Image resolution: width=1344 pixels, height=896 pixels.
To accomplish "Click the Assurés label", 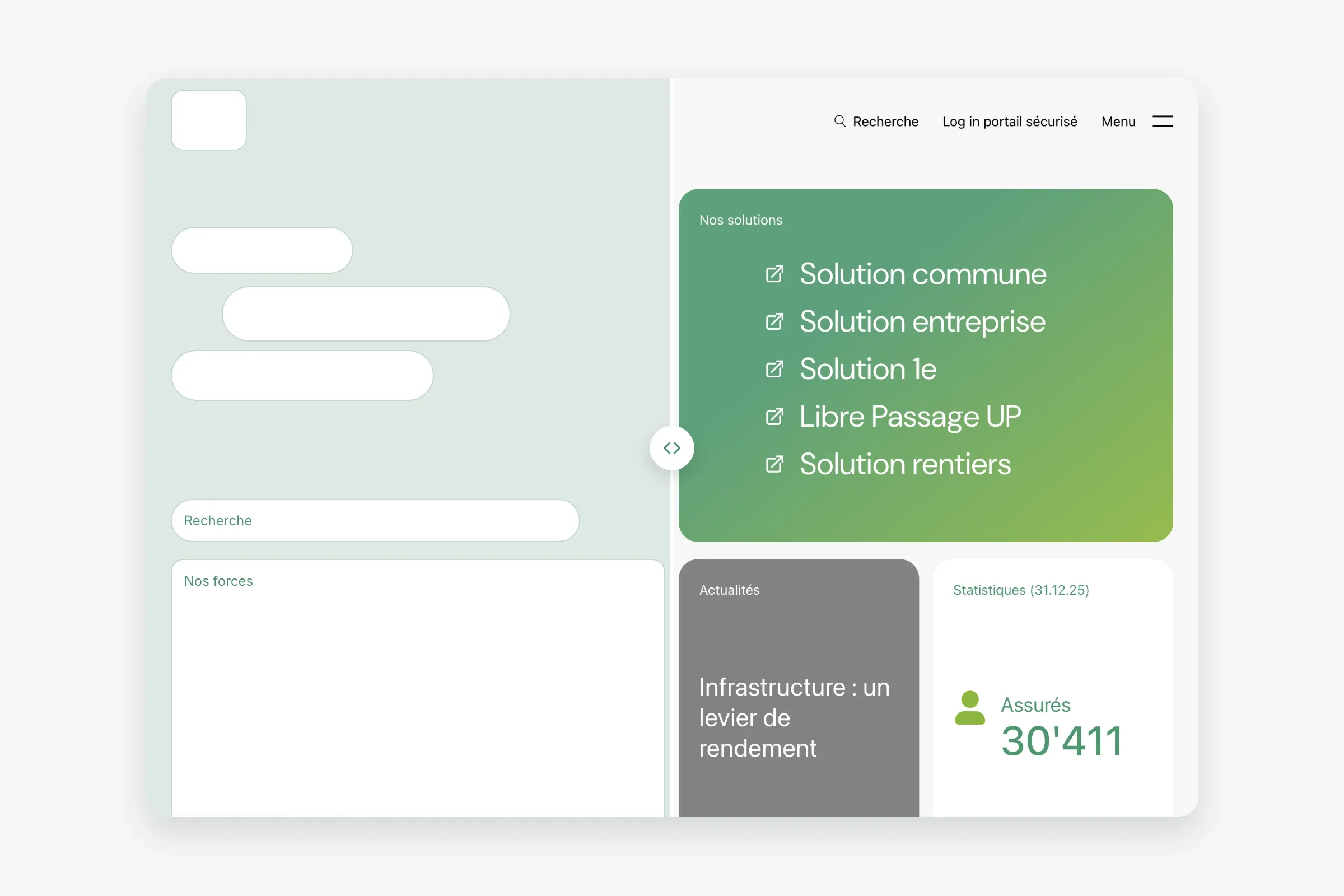I will (x=1035, y=705).
